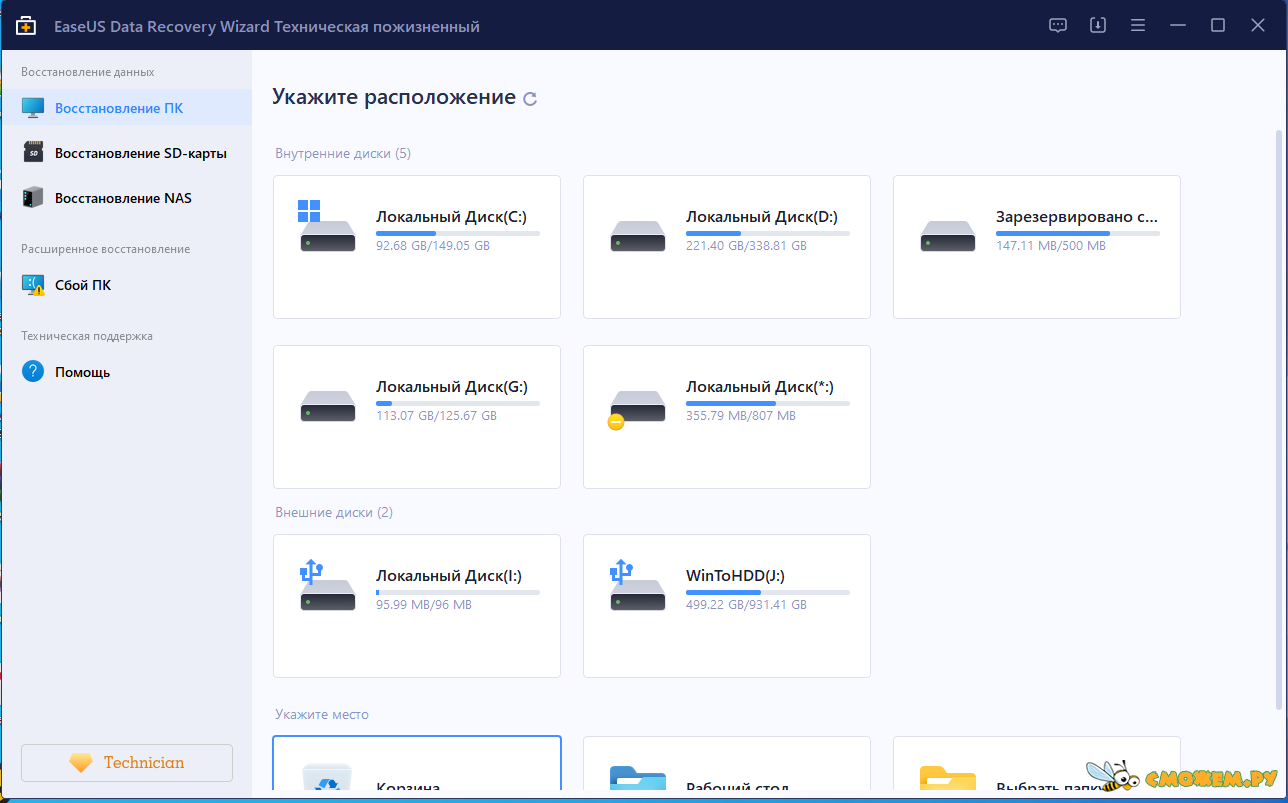Click the crashed PC warning icon

pos(33,285)
